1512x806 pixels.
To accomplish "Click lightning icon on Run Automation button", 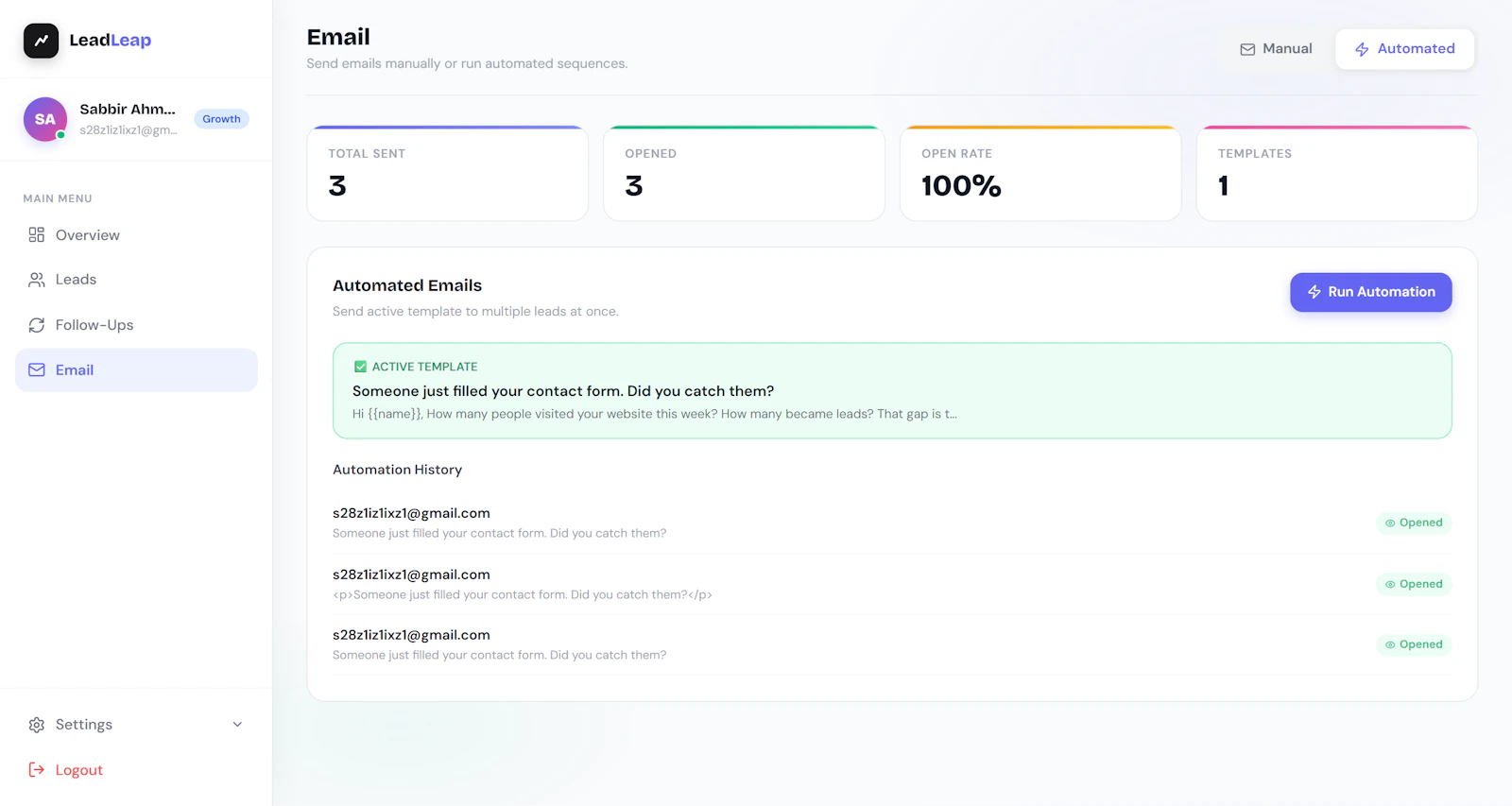I will coord(1314,292).
